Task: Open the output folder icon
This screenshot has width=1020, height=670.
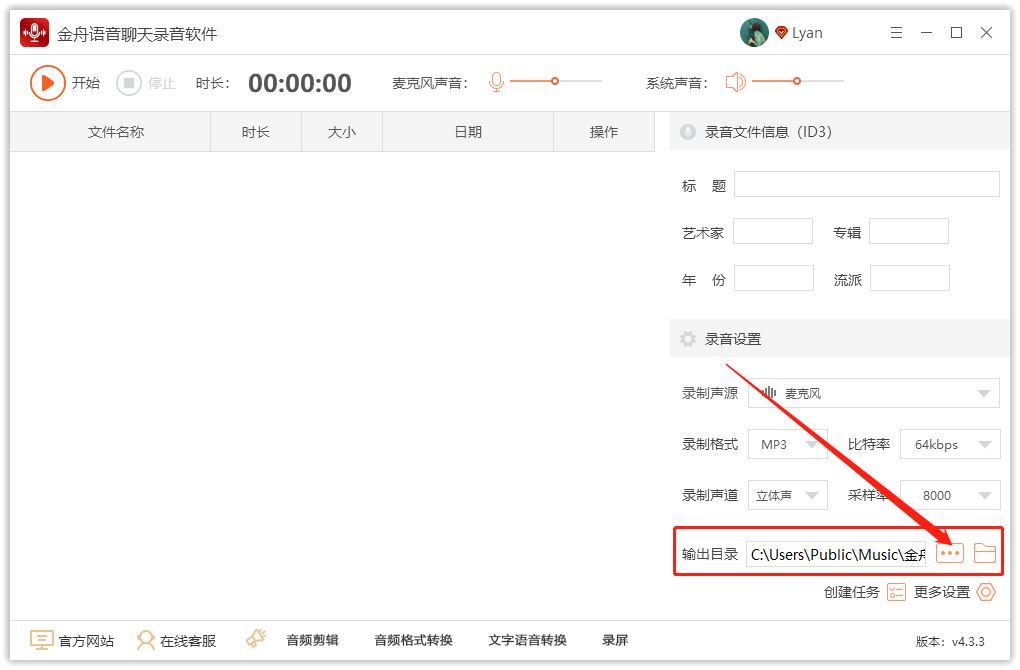Action: click(x=985, y=553)
